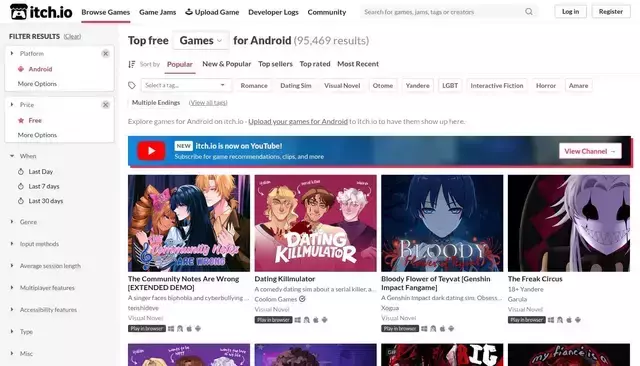Click clock icon beside Last 7 days
Screen dimensions: 640x366
tap(21, 186)
